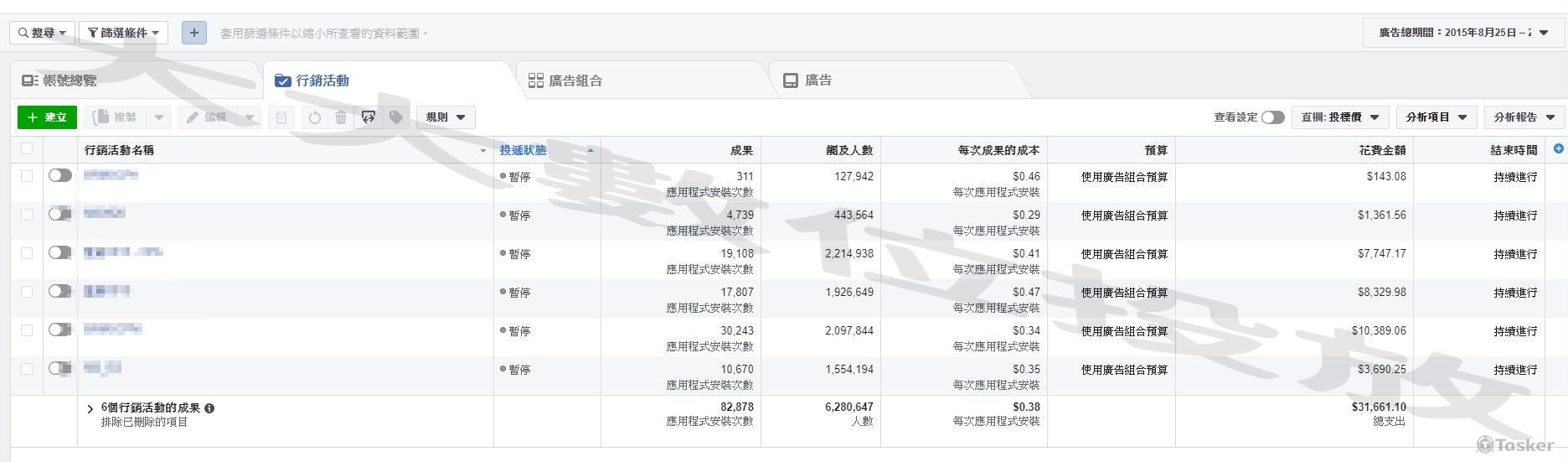Click the trash delete icon in toolbar
Image resolution: width=1568 pixels, height=462 pixels.
click(341, 117)
